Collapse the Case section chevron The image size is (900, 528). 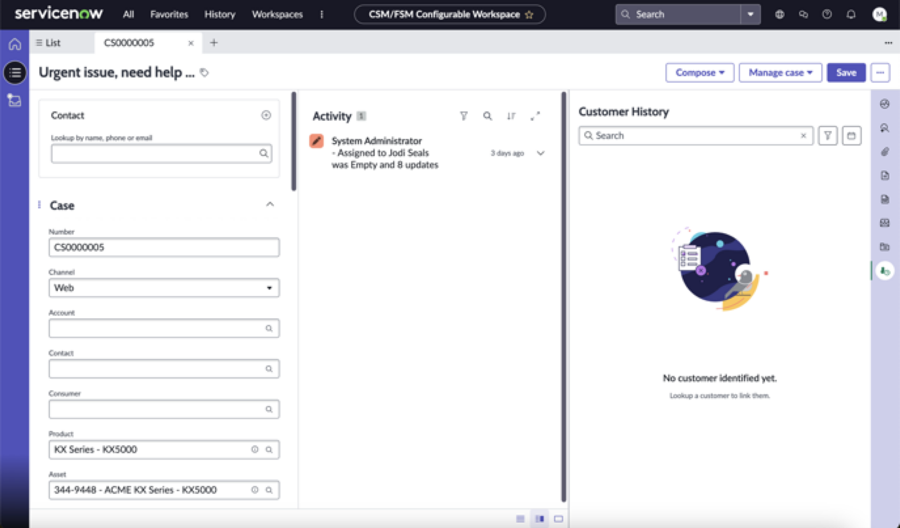click(x=270, y=204)
